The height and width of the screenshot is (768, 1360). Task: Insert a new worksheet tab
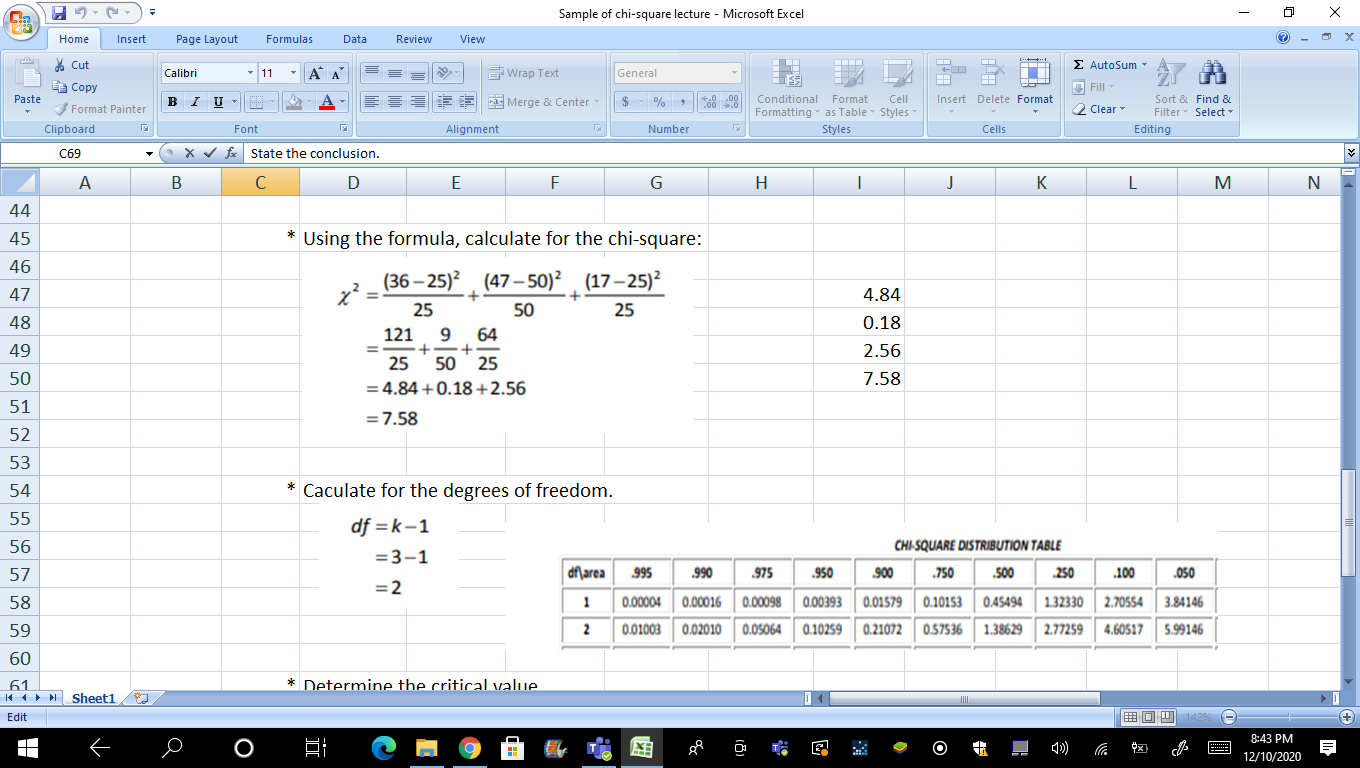pyautogui.click(x=141, y=698)
